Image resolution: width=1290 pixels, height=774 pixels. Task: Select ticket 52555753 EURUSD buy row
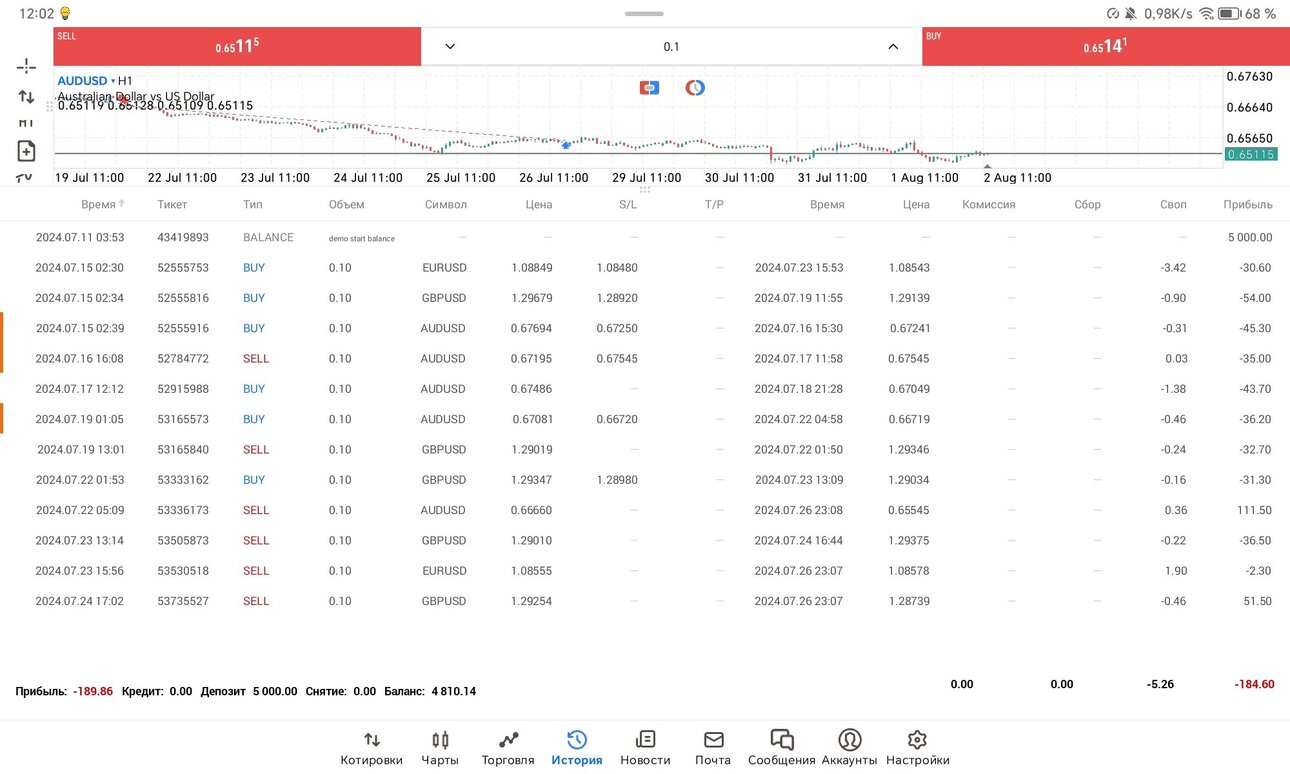point(645,268)
